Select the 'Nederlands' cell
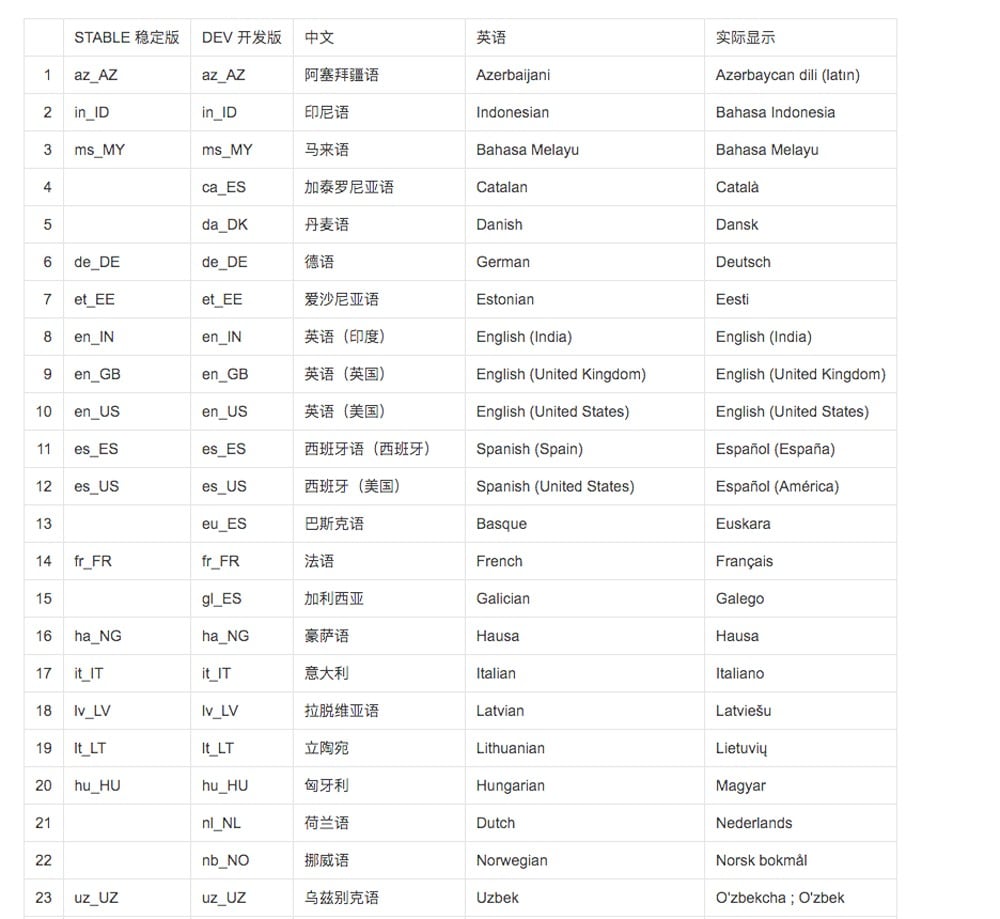1000x919 pixels. click(x=800, y=823)
